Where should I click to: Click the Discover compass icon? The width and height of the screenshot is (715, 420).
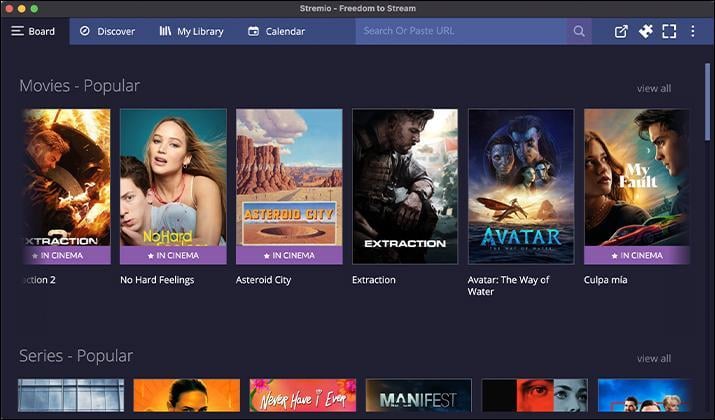[x=85, y=31]
